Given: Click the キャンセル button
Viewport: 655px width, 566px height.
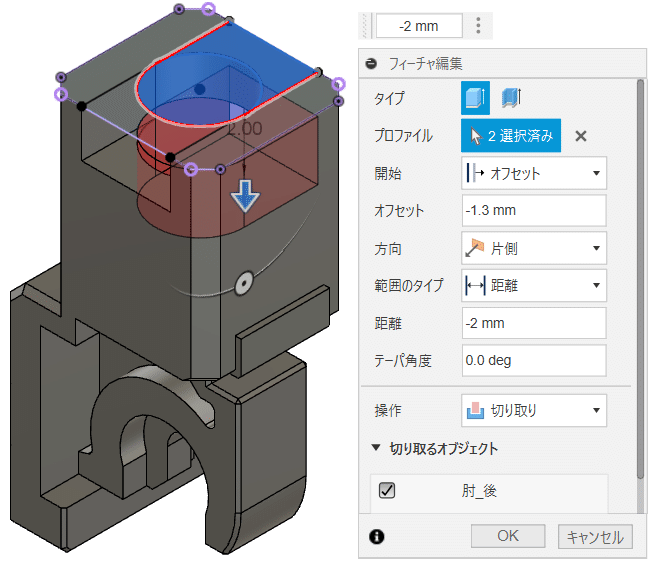Looking at the screenshot, I should [595, 537].
